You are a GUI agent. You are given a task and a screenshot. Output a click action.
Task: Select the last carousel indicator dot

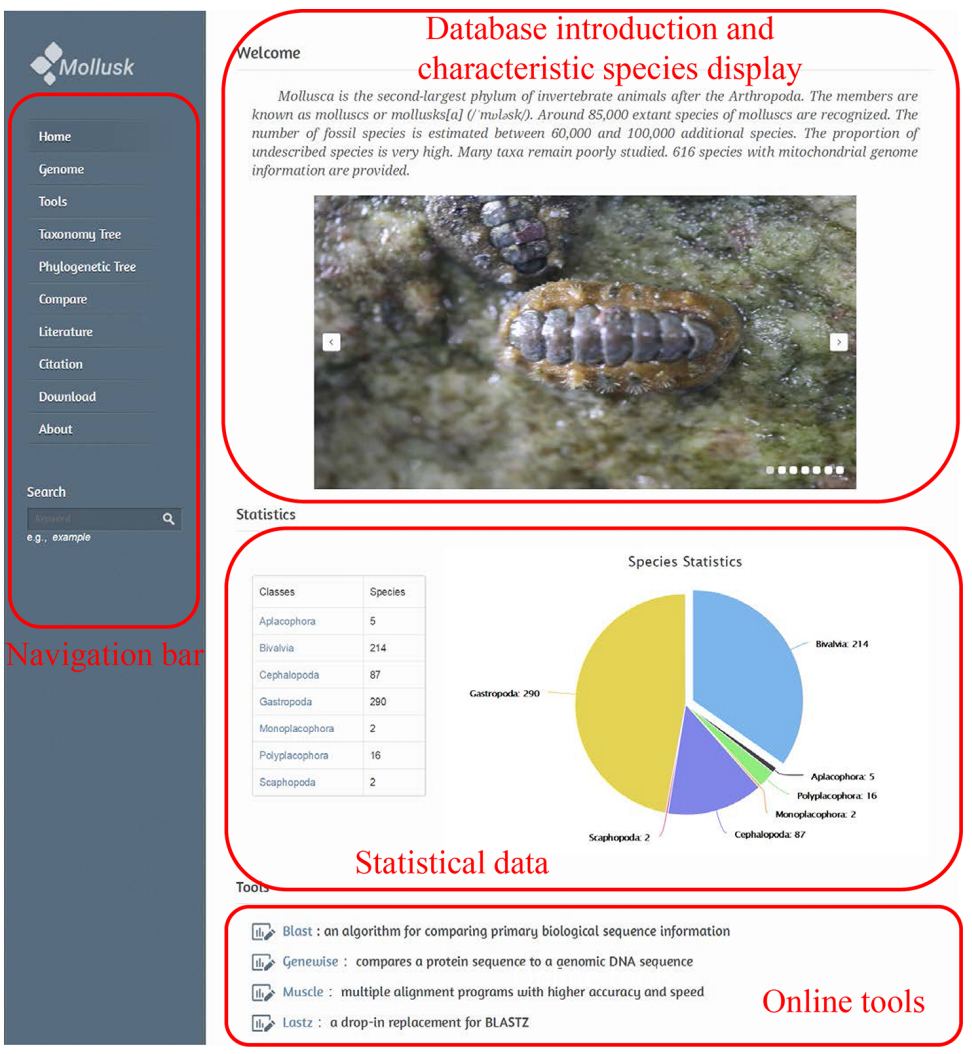(x=840, y=471)
